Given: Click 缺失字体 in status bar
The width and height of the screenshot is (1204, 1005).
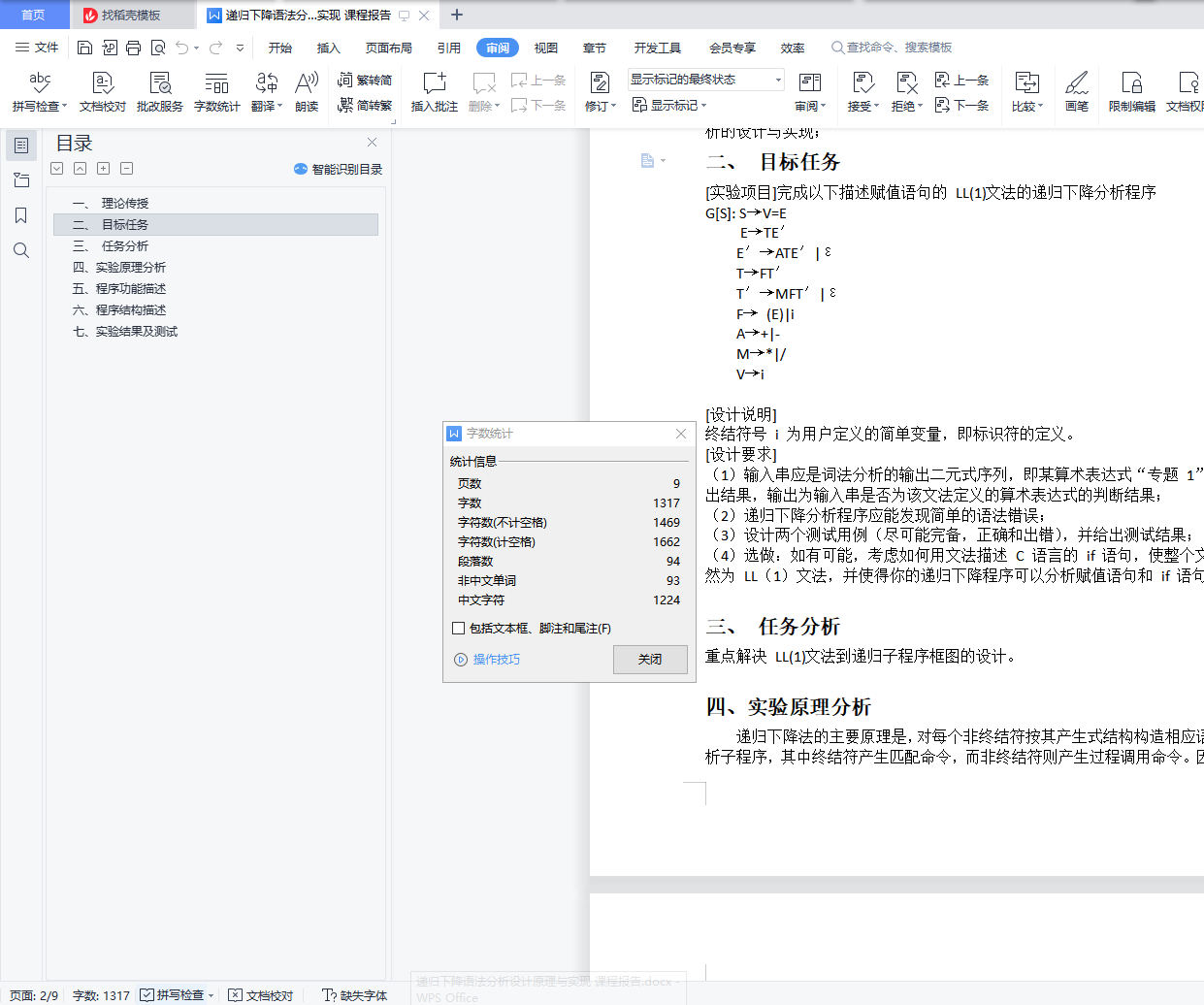Looking at the screenshot, I should (x=355, y=995).
